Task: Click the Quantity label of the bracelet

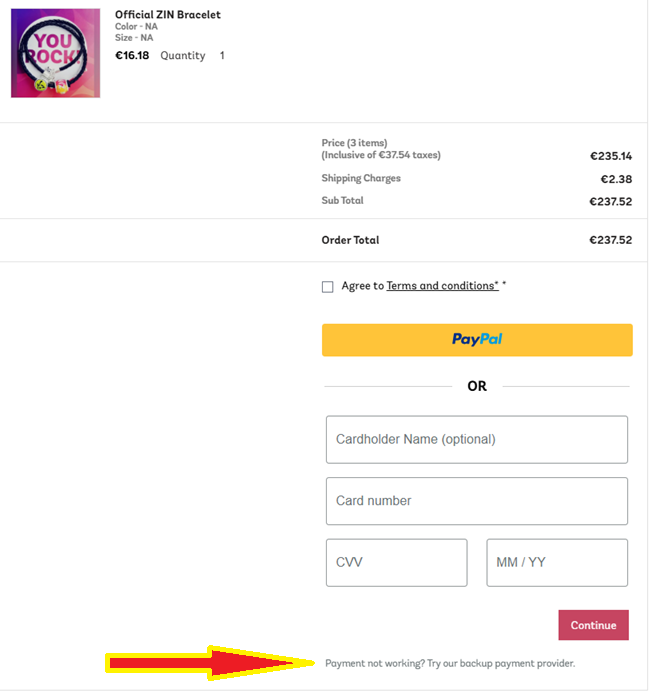Action: coord(183,56)
